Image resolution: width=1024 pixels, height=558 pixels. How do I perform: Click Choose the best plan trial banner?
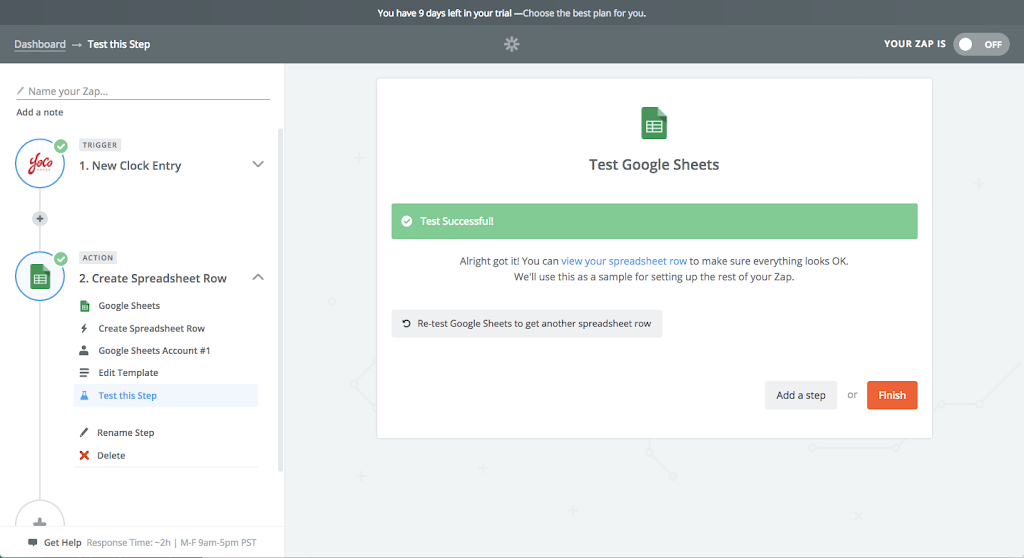point(584,13)
